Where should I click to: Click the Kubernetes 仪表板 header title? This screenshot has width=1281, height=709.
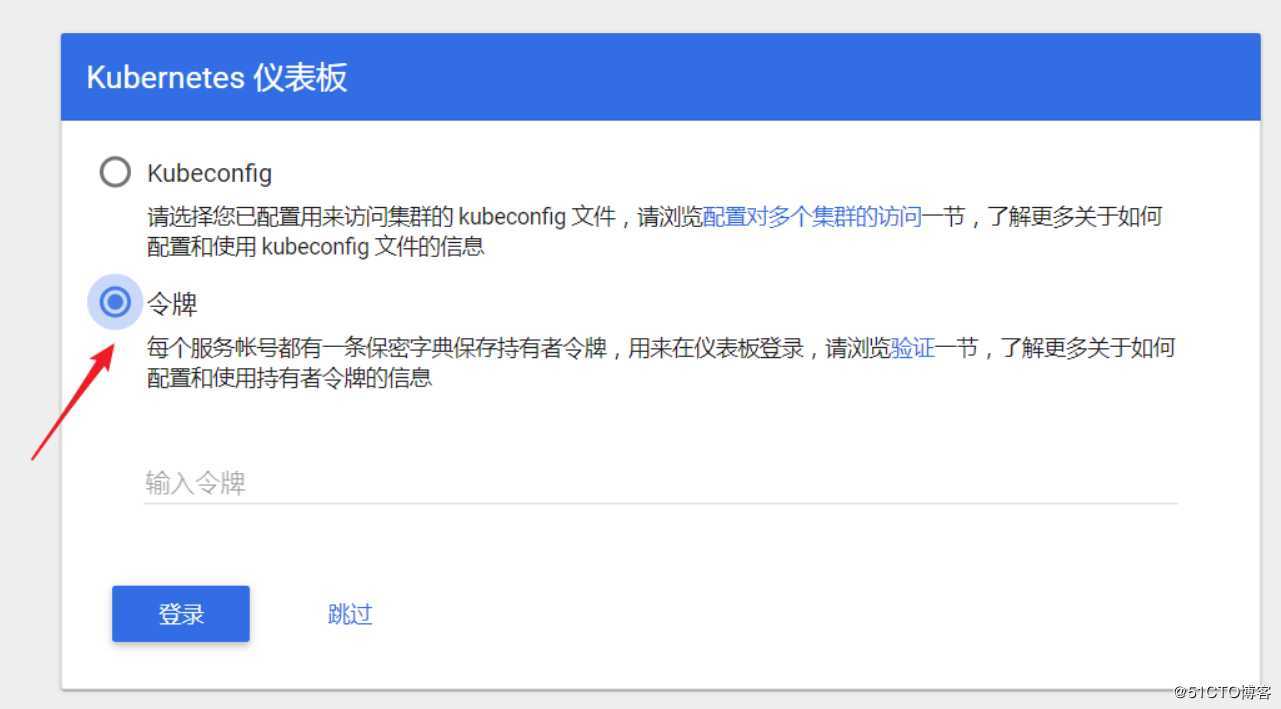click(217, 78)
